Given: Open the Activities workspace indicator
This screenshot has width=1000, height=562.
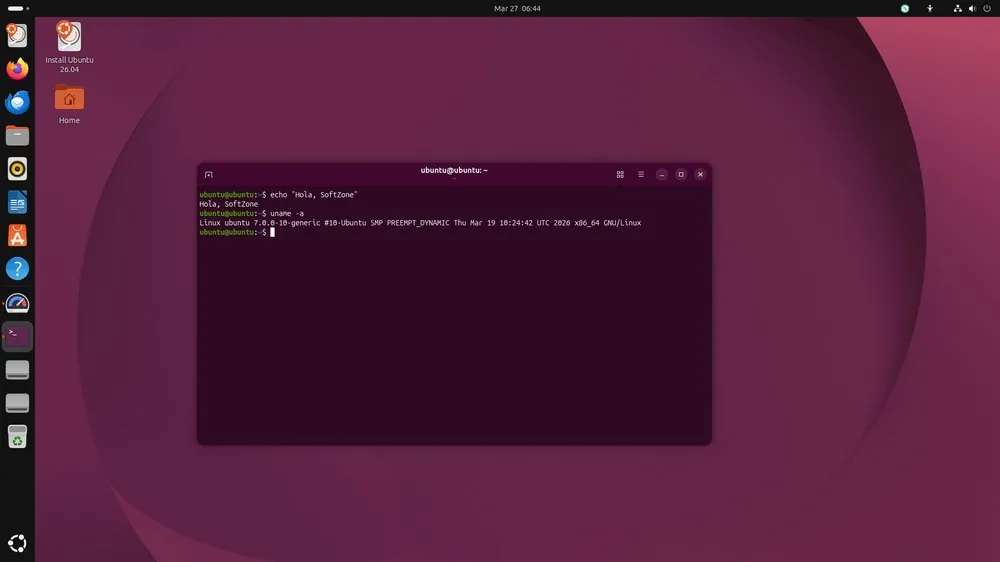Looking at the screenshot, I should coord(18,8).
